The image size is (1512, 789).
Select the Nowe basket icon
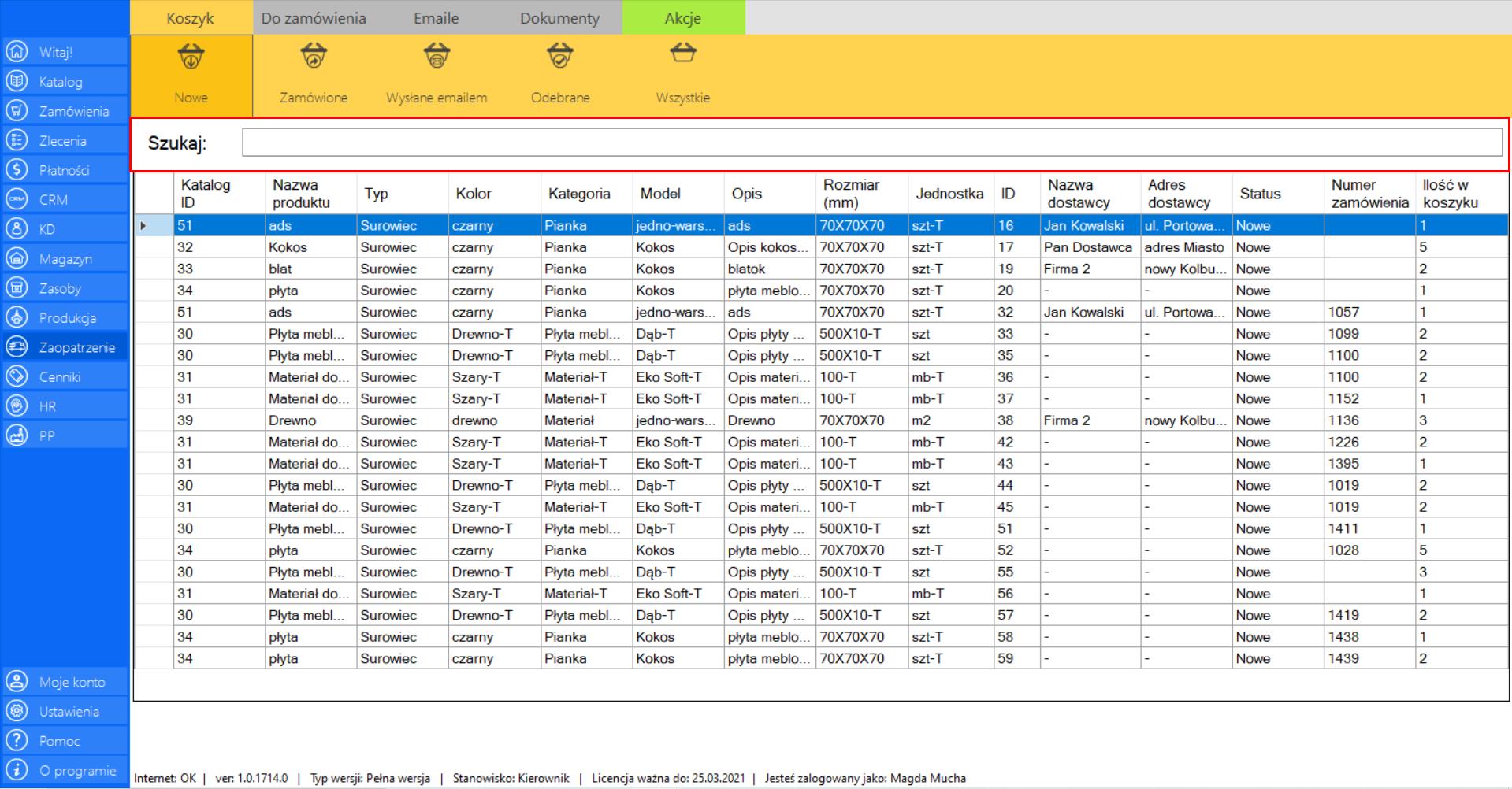(191, 57)
